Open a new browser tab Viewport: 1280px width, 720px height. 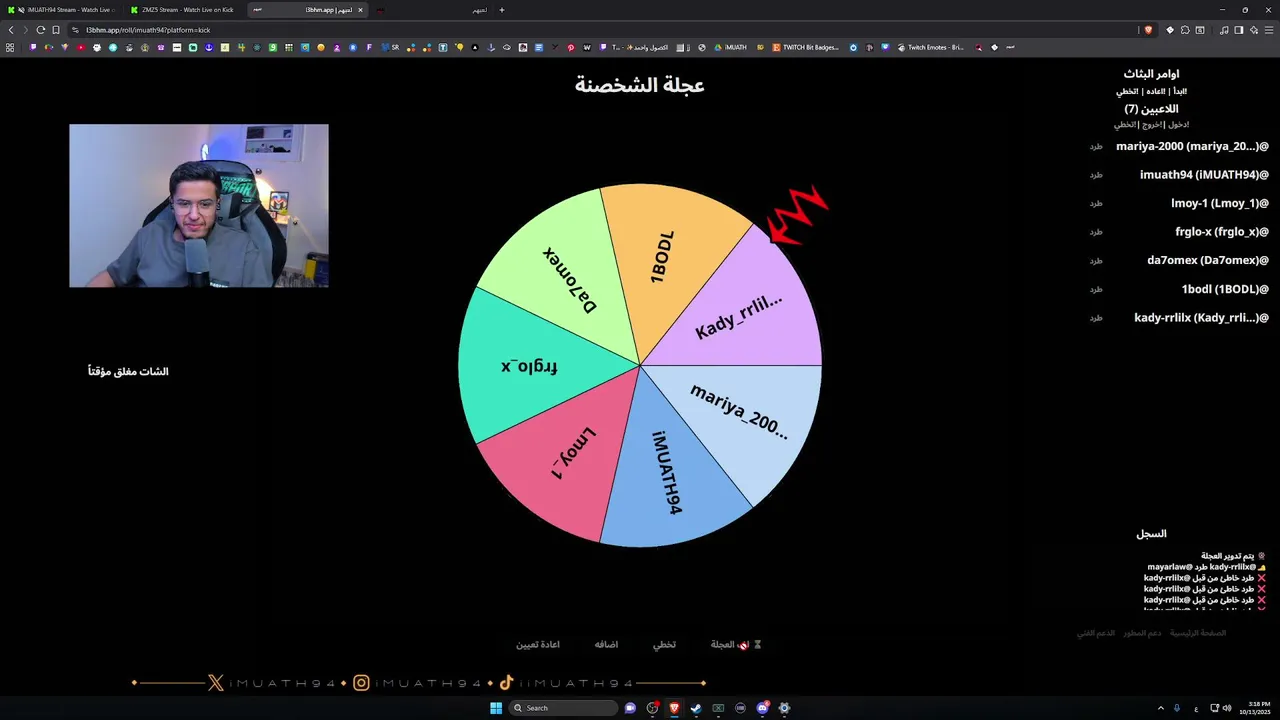point(502,10)
